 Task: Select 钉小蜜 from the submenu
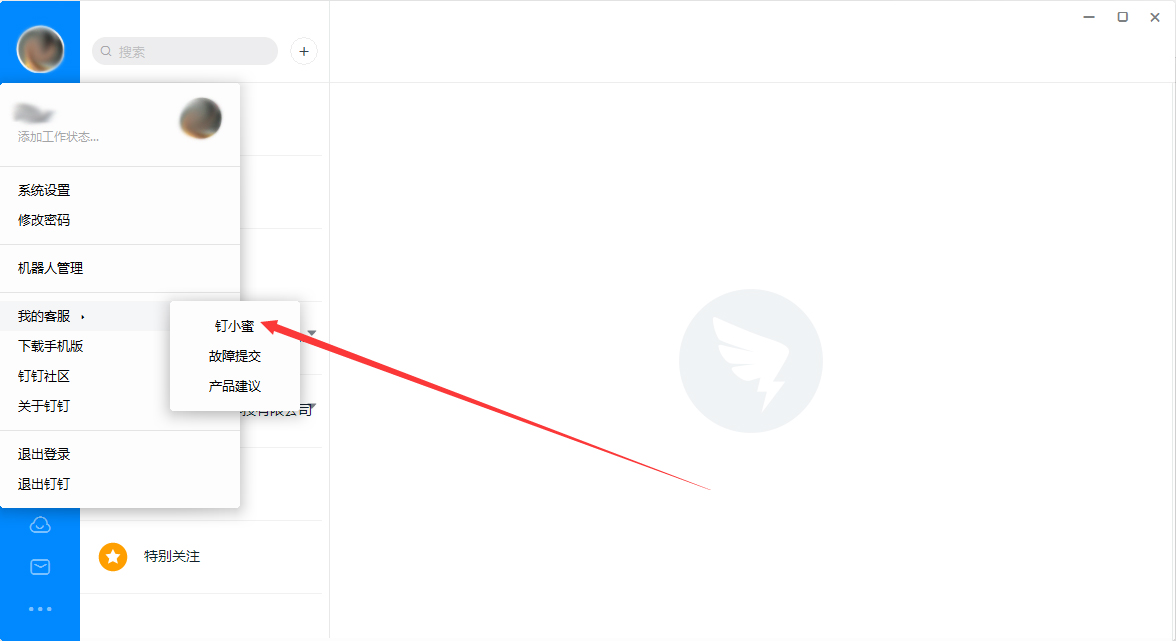[235, 326]
